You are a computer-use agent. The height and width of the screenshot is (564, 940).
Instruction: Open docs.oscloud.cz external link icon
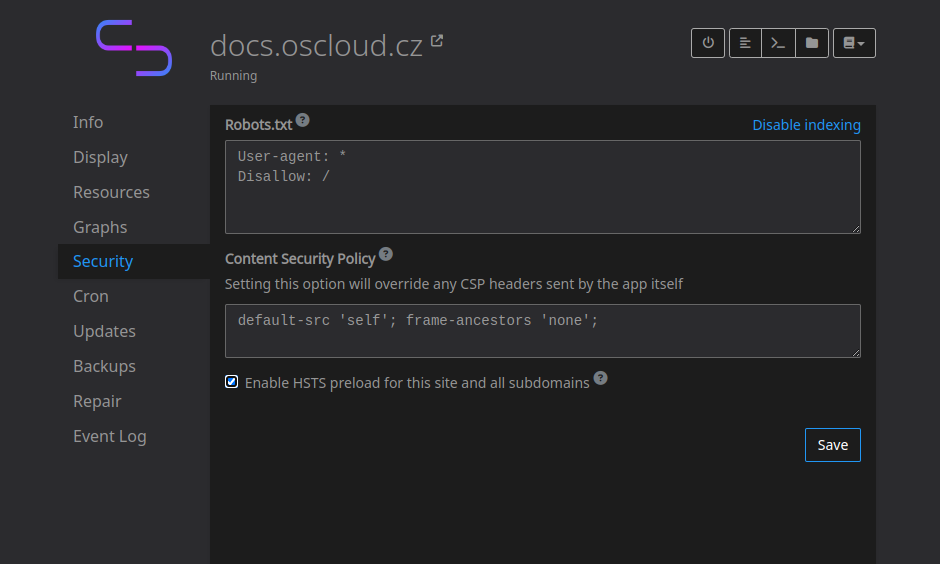pos(437,42)
